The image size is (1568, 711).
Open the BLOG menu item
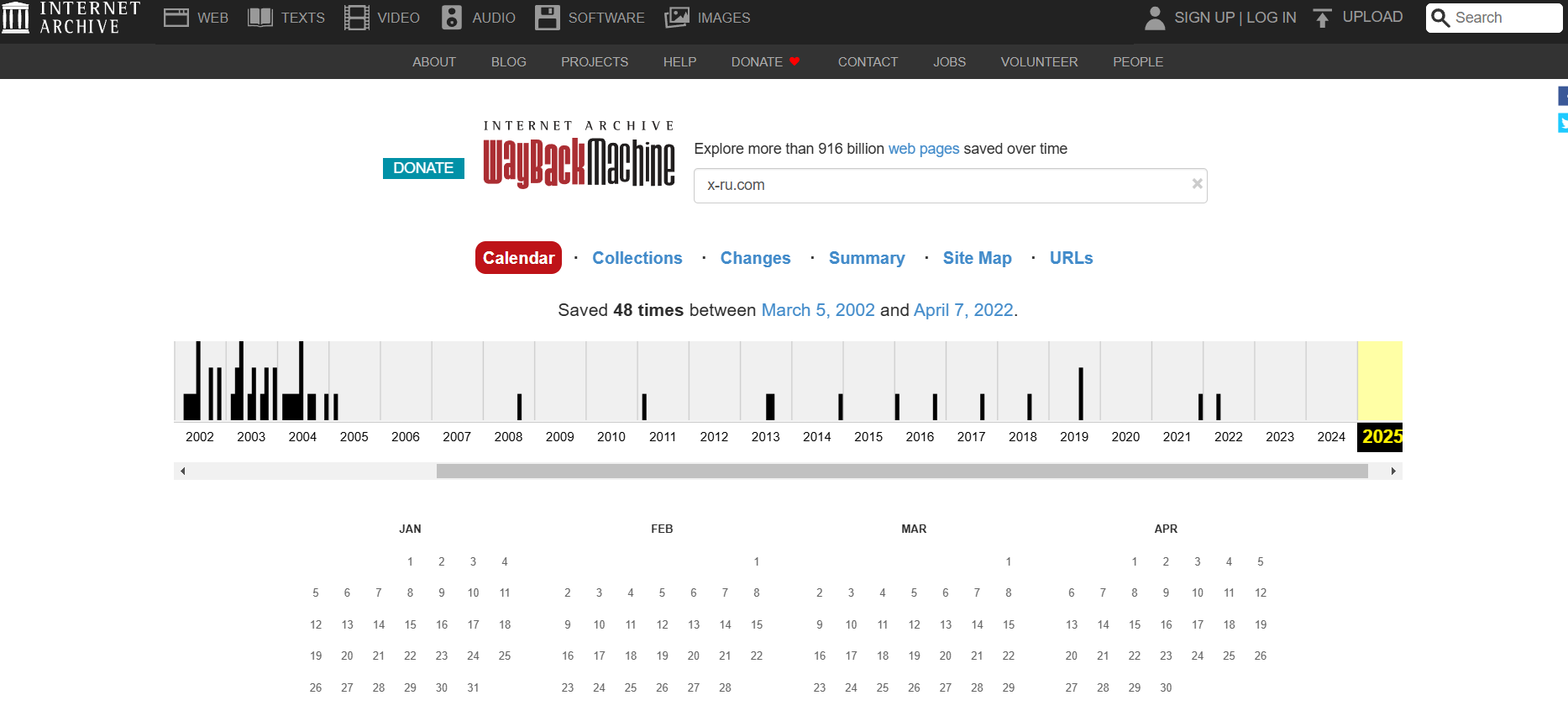pos(509,62)
